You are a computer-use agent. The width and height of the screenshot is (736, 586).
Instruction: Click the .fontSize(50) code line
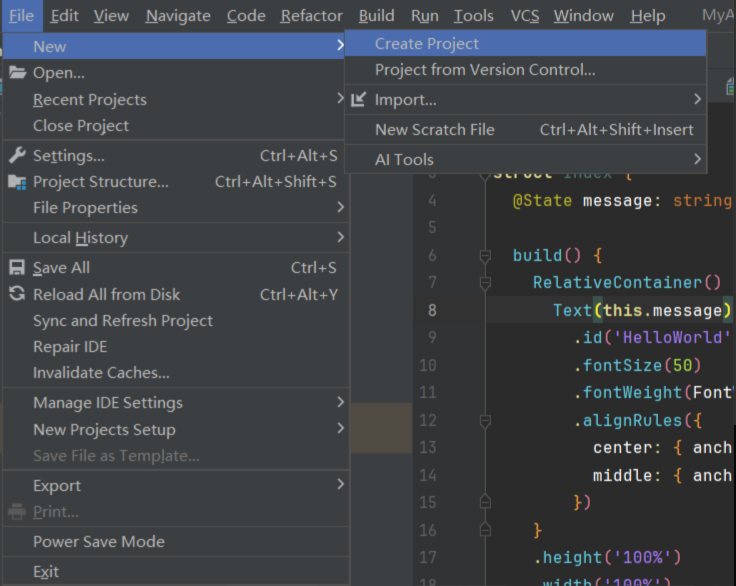pyautogui.click(x=637, y=365)
